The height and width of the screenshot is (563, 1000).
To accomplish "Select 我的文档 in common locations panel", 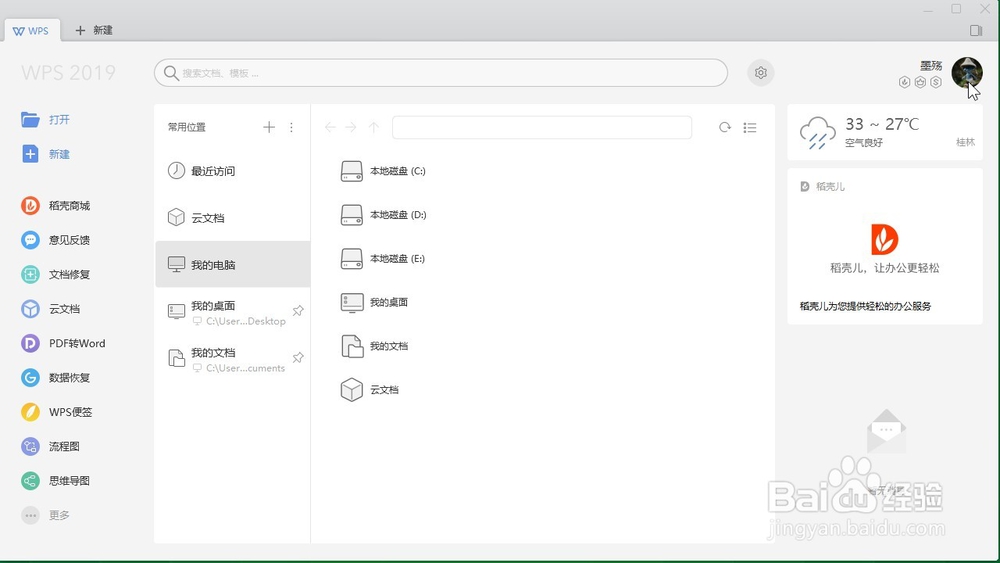I will coord(233,359).
